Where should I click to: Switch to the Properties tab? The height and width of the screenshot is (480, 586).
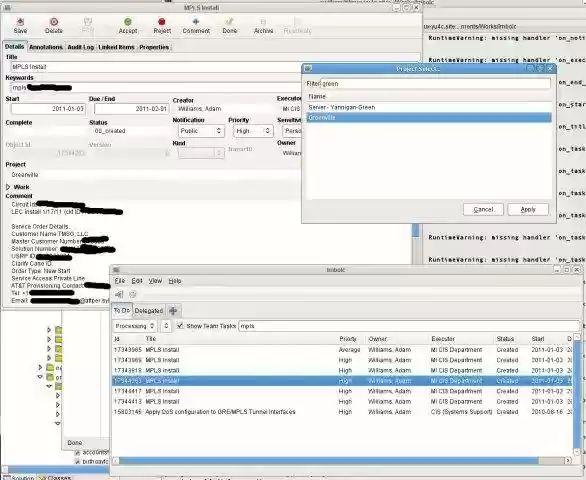pyautogui.click(x=154, y=47)
